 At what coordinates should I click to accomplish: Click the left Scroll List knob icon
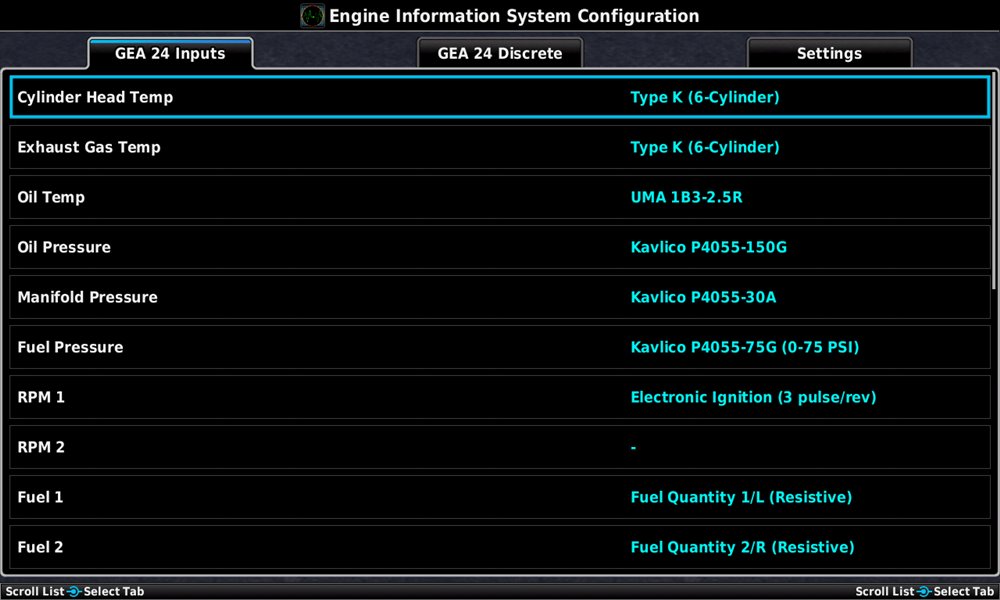74,592
